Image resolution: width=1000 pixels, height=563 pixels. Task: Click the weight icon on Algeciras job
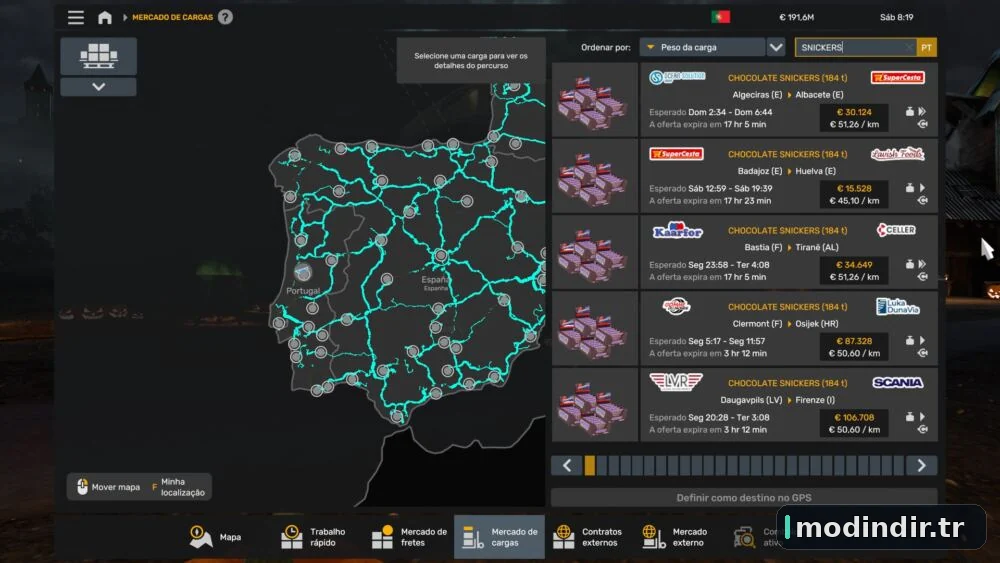point(909,112)
